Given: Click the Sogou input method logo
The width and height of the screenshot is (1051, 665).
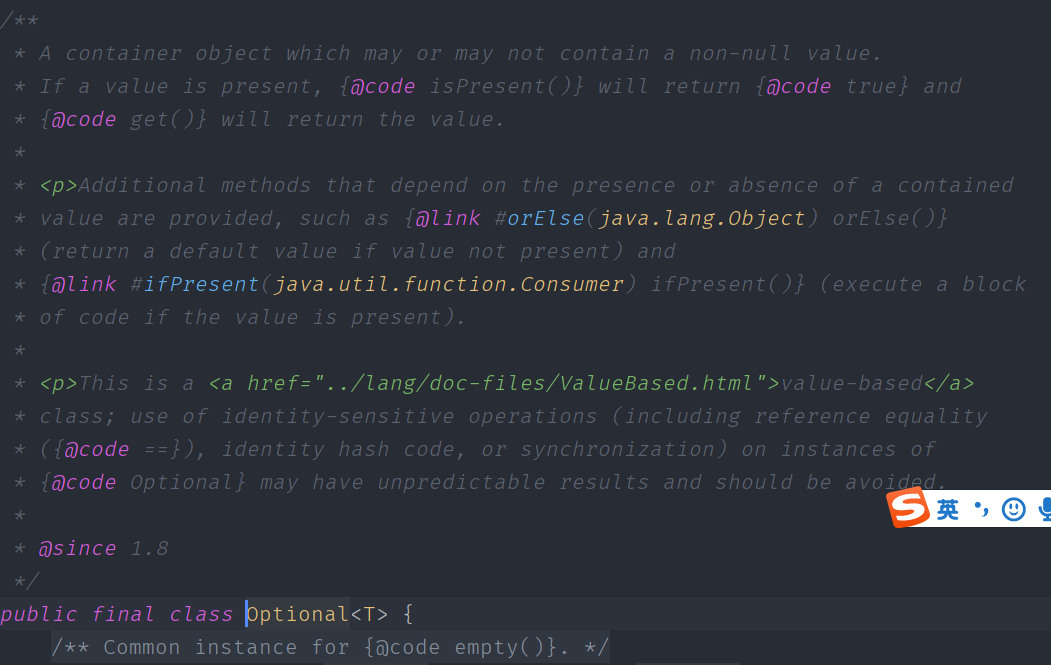Looking at the screenshot, I should click(910, 510).
